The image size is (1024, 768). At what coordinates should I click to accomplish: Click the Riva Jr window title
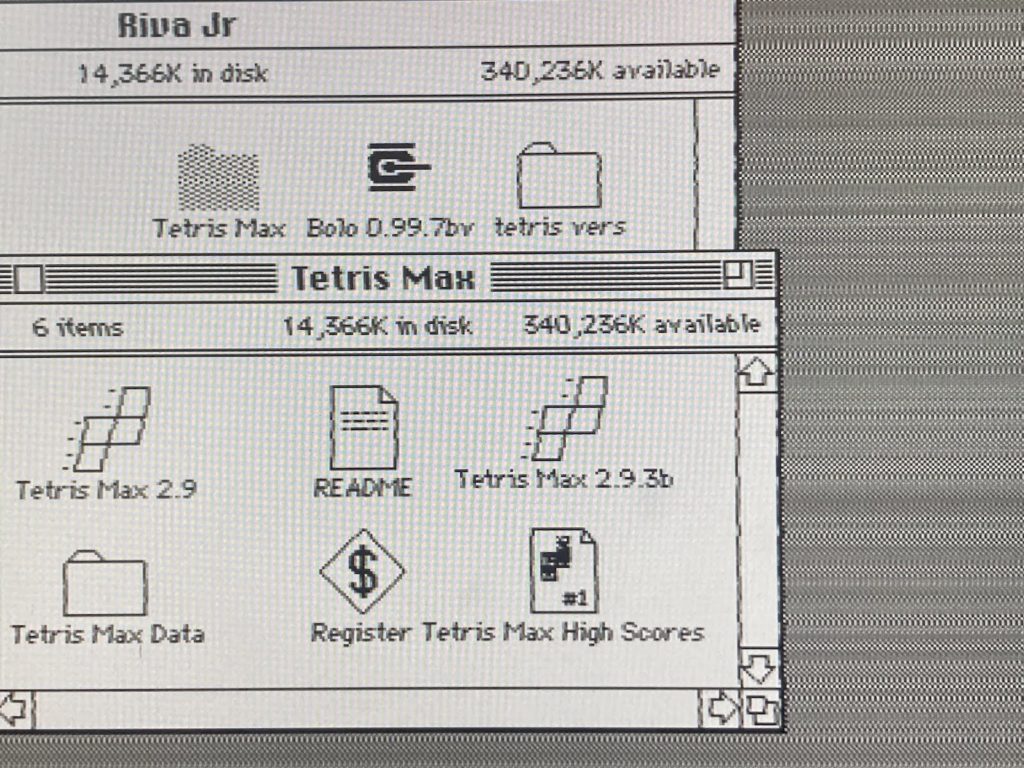click(176, 26)
